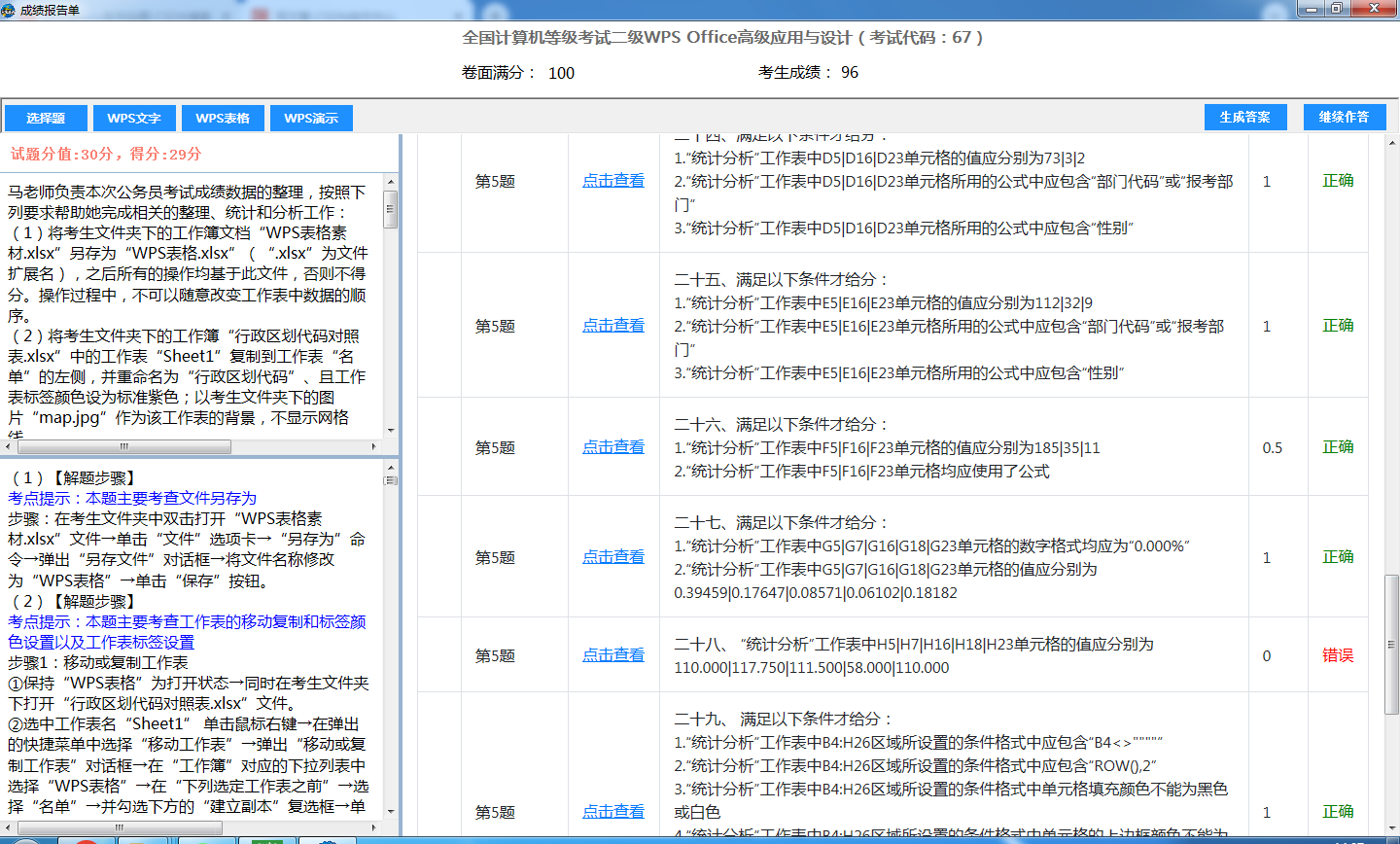Click the results table vertical scroll thumb

point(1391,645)
